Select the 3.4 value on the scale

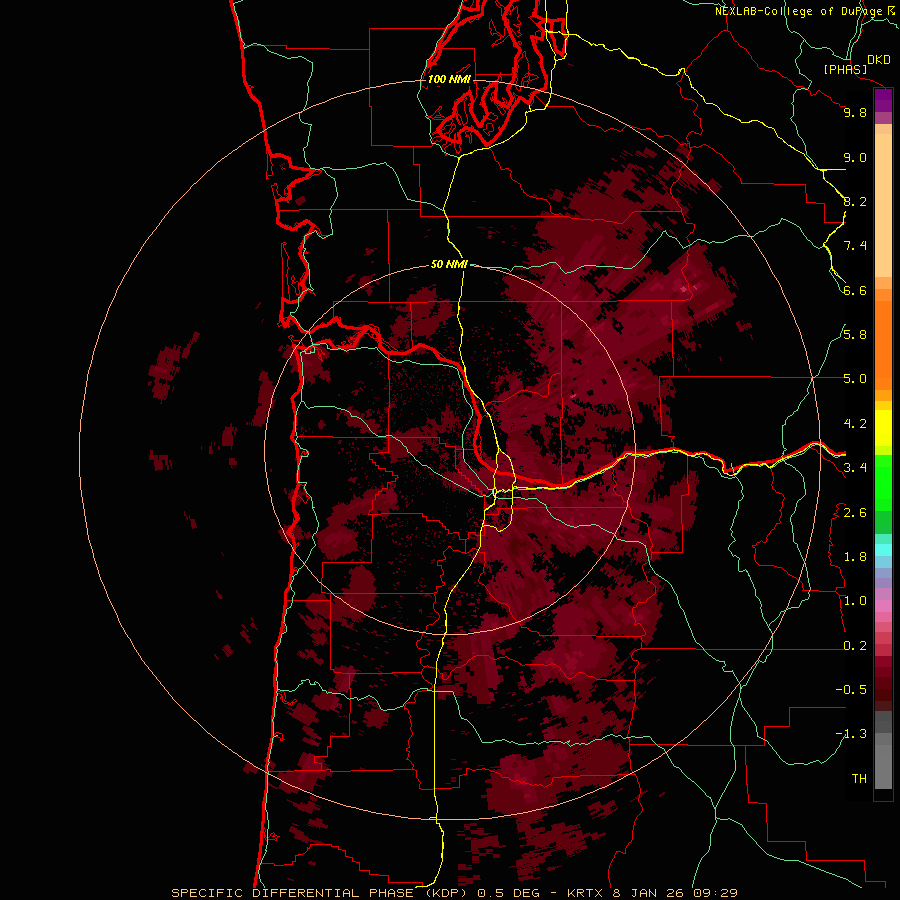pyautogui.click(x=855, y=468)
